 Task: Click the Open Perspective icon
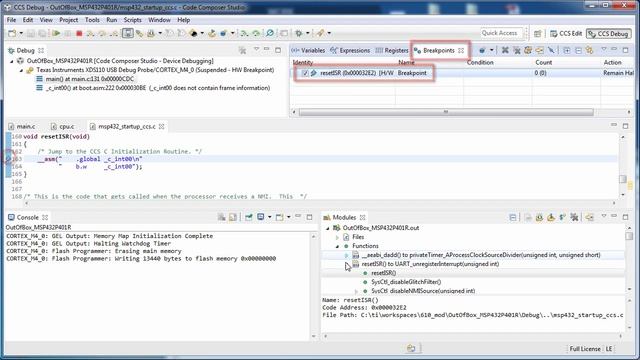click(x=538, y=33)
